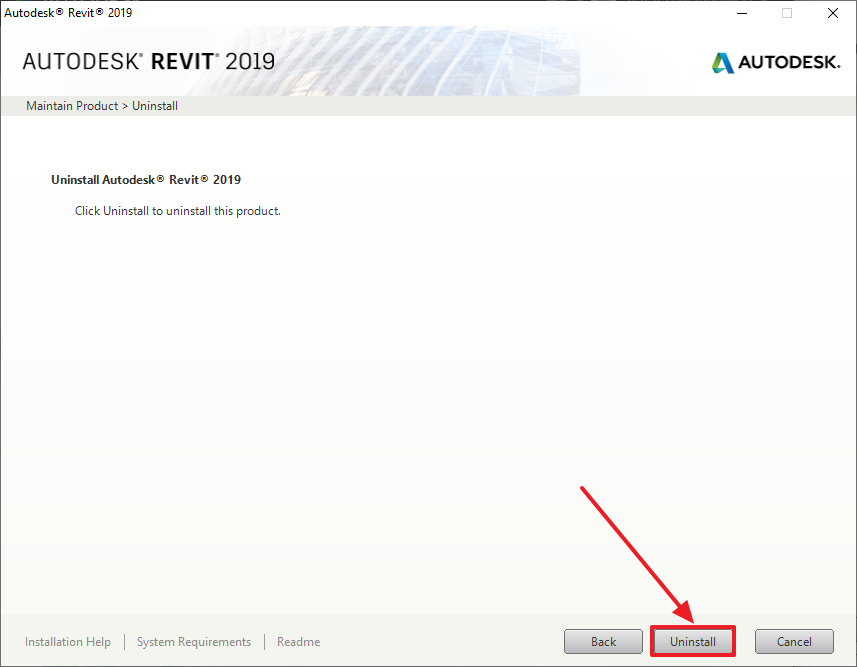Image resolution: width=857 pixels, height=667 pixels.
Task: Cancel the uninstall process
Action: pyautogui.click(x=794, y=641)
